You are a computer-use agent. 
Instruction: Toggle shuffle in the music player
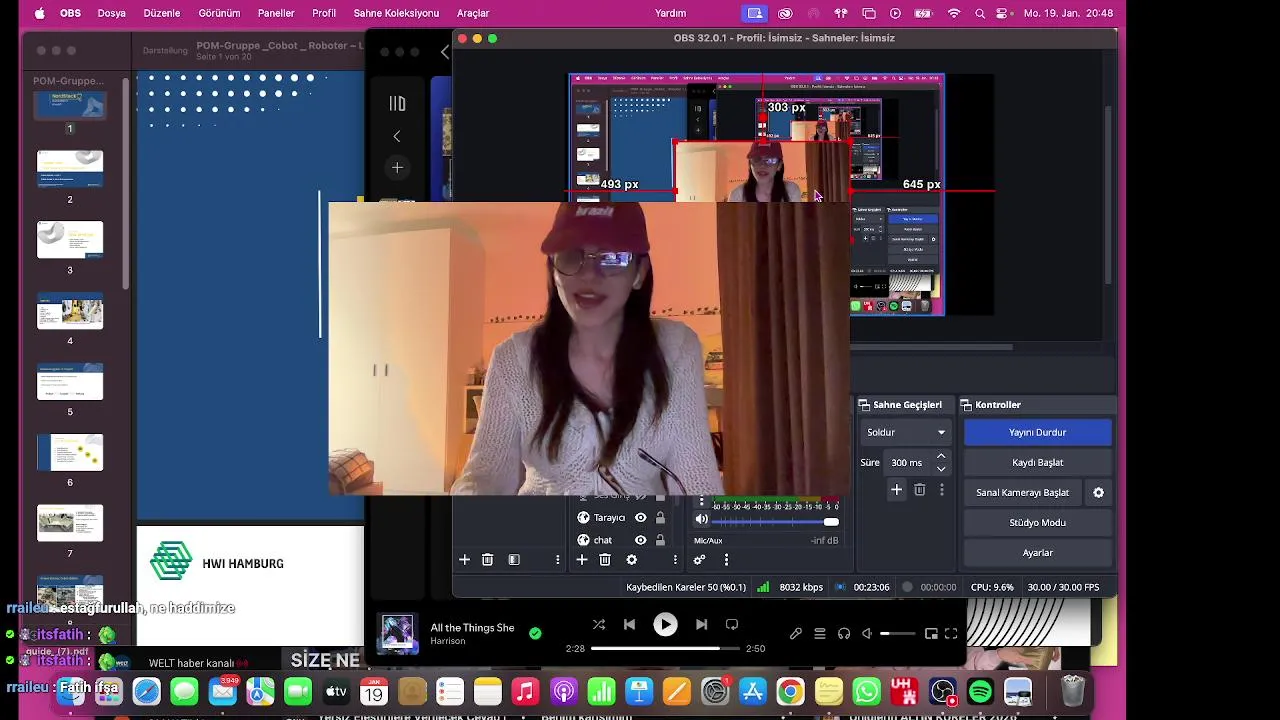click(x=599, y=625)
